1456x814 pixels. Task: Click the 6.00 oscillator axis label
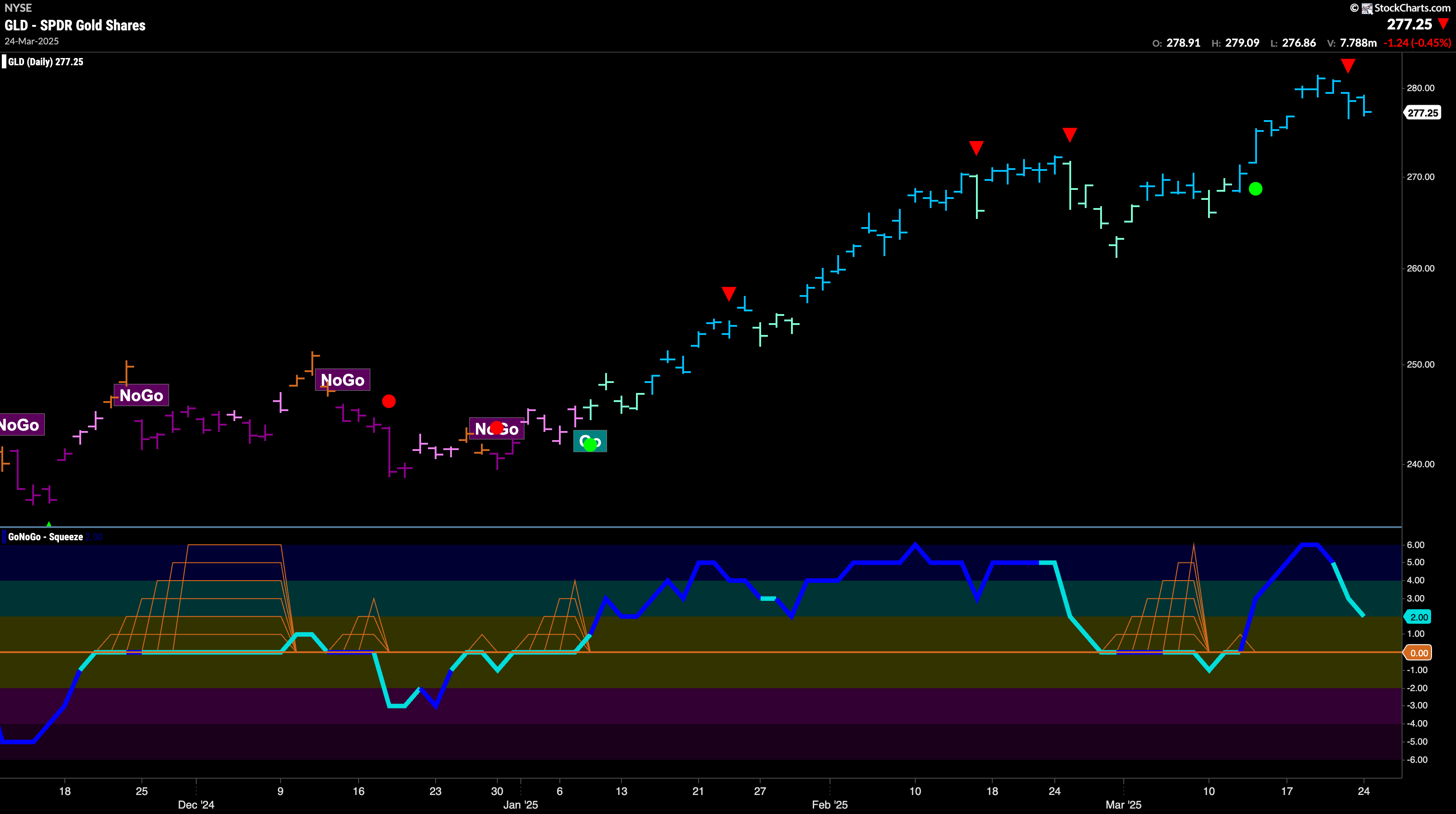tap(1415, 545)
